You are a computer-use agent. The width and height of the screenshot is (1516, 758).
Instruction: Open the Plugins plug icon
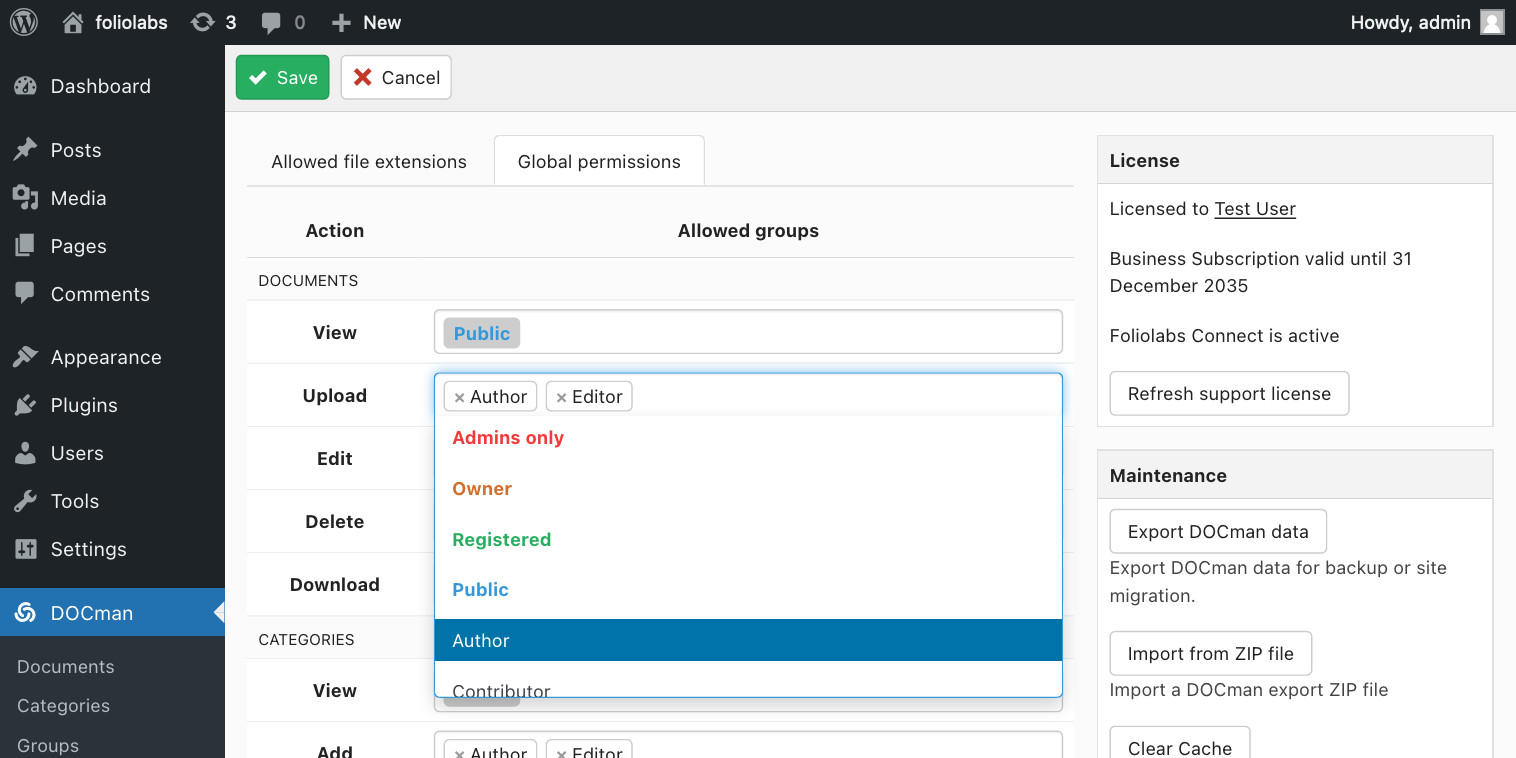click(25, 405)
